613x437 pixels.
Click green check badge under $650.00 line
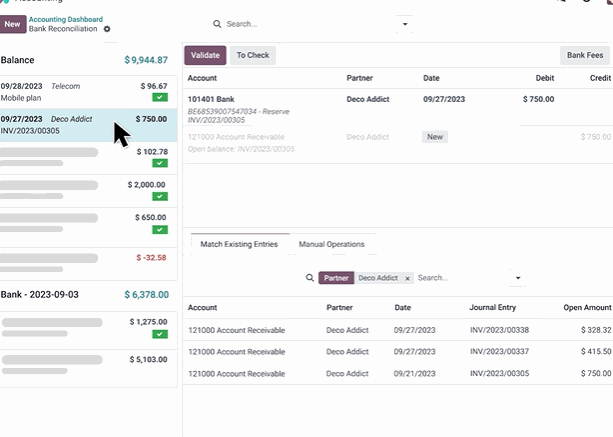160,229
